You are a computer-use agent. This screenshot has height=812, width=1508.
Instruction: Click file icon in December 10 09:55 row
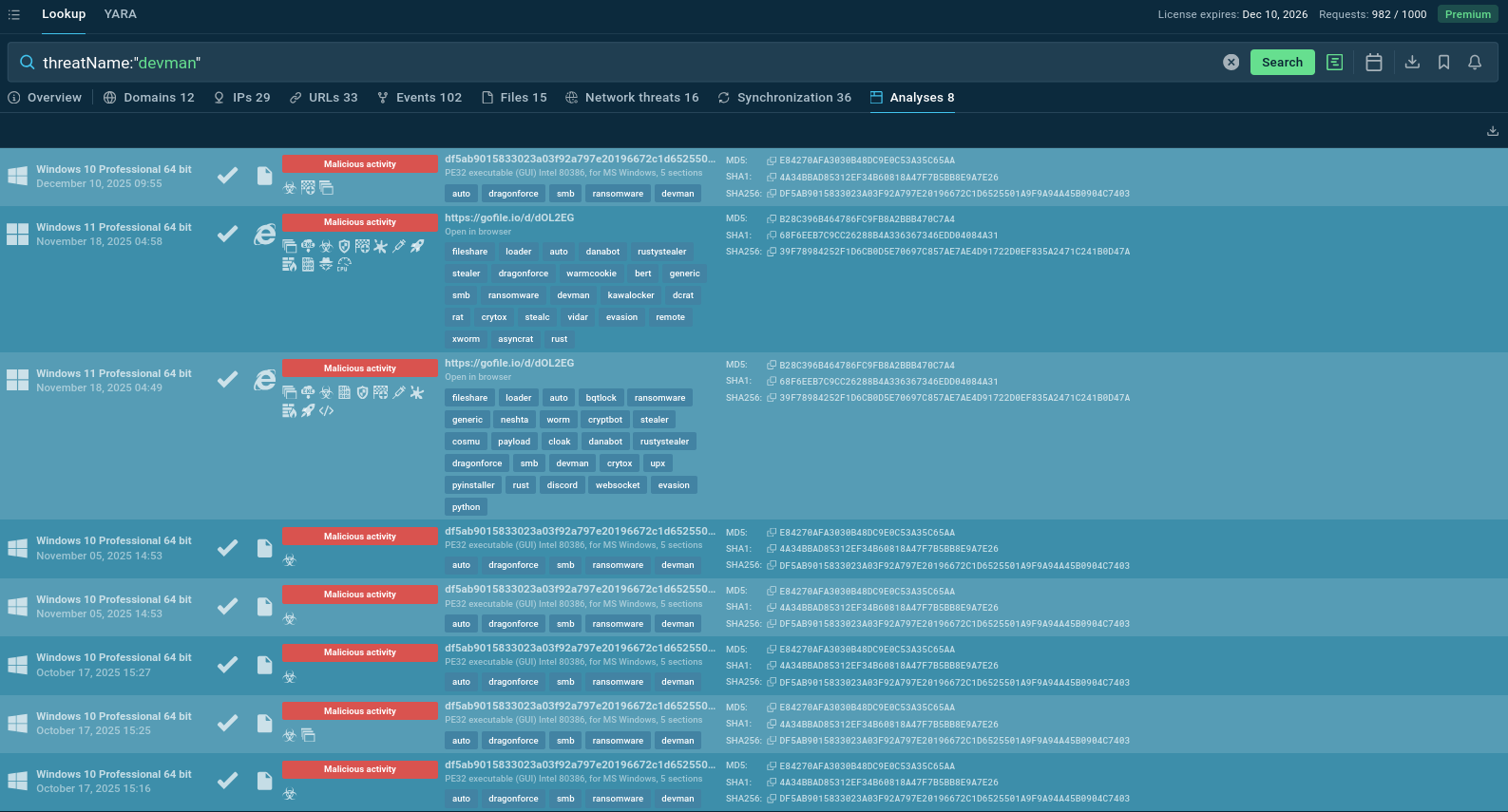coord(265,176)
